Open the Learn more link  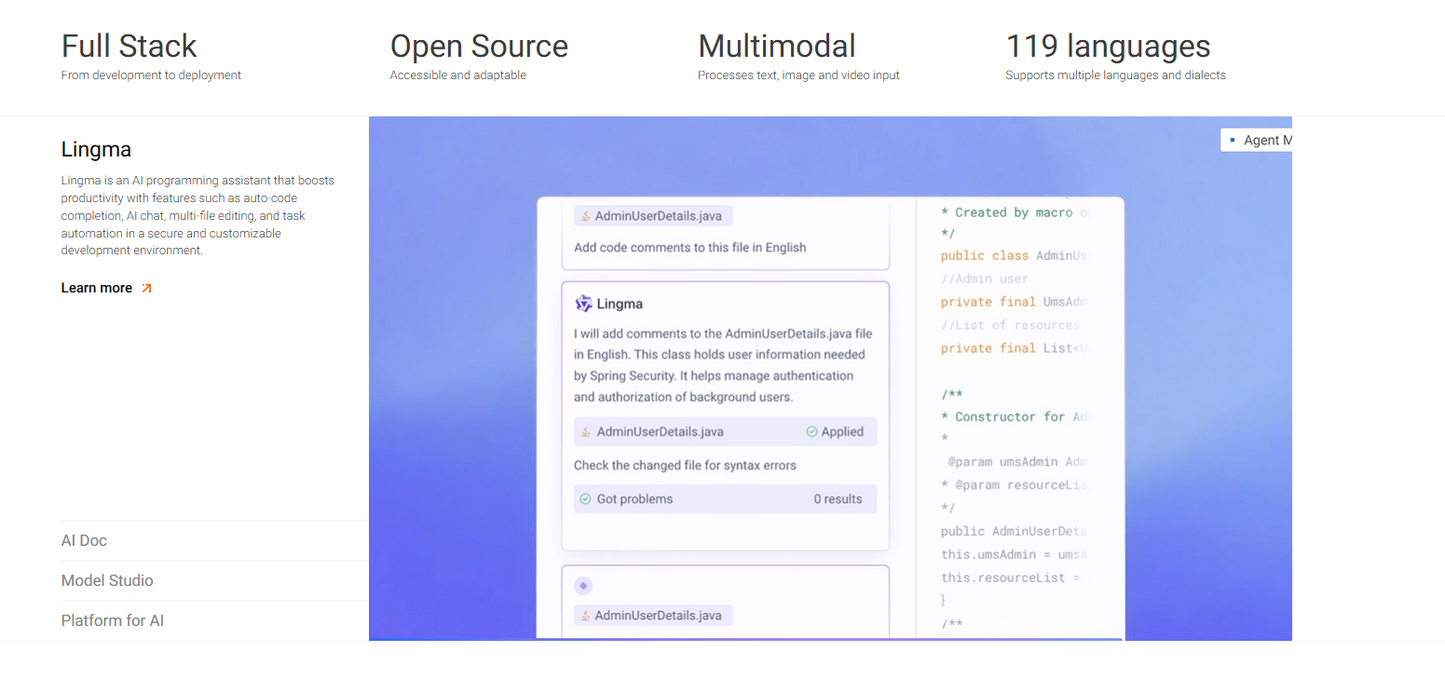tap(96, 288)
